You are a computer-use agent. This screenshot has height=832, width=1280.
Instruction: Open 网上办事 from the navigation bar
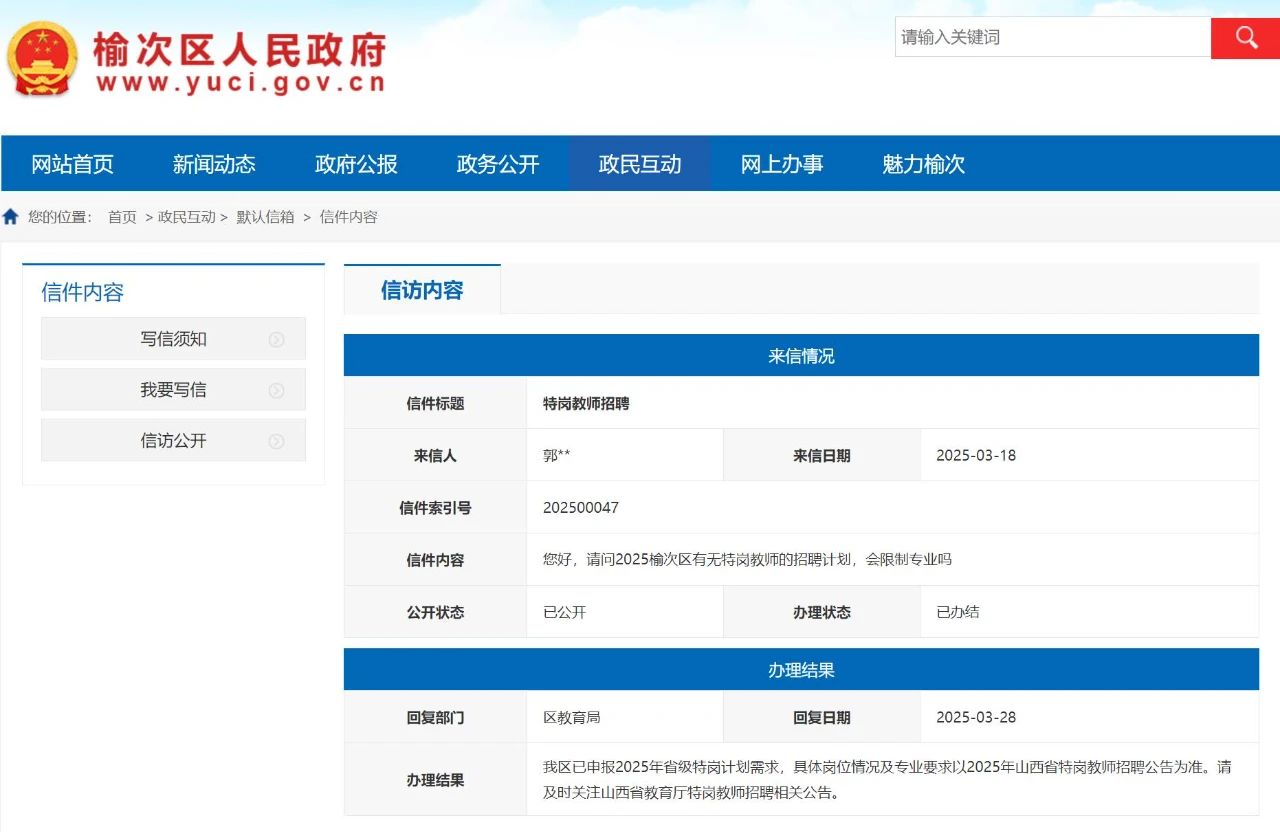tap(782, 164)
